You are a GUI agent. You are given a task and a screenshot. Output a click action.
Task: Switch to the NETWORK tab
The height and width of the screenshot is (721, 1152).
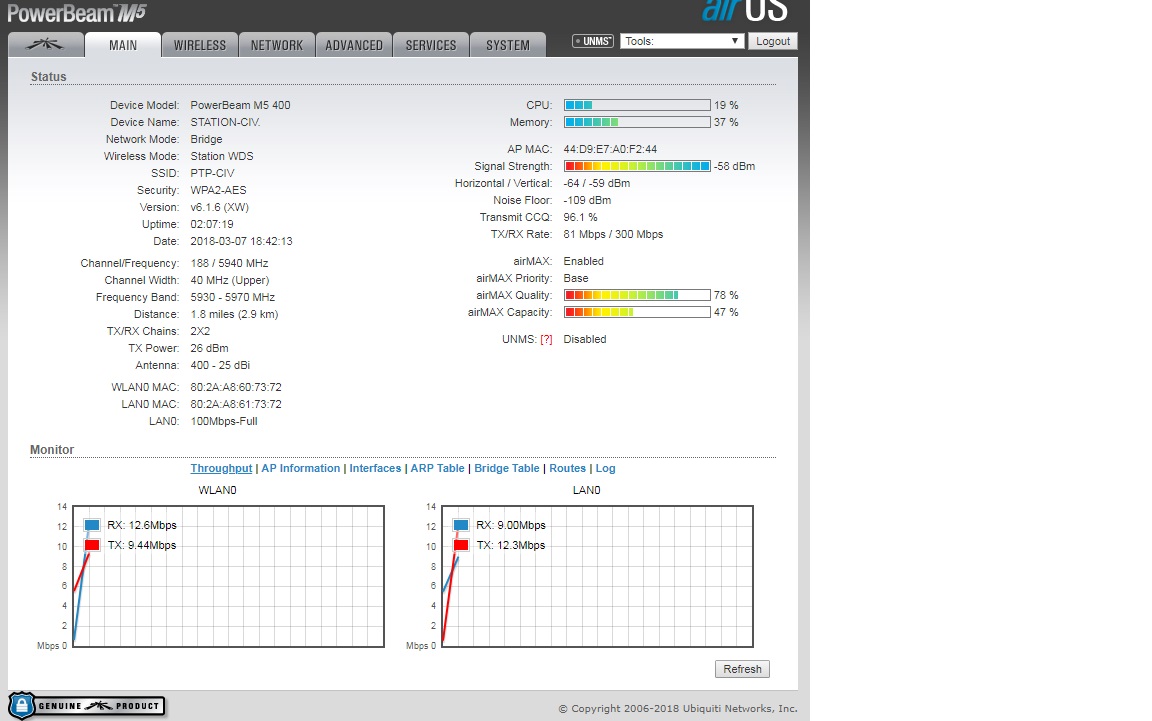[277, 45]
